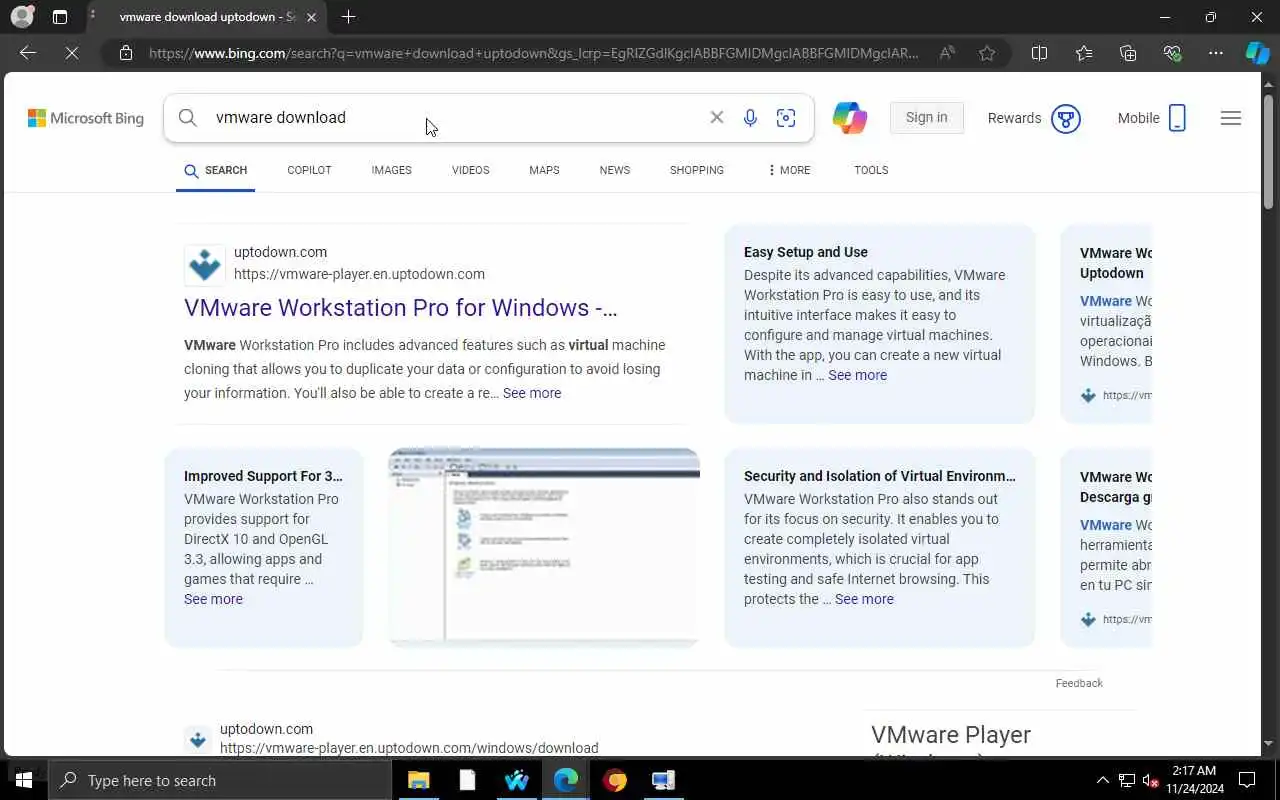Click the muted volume tray icon

click(1151, 780)
